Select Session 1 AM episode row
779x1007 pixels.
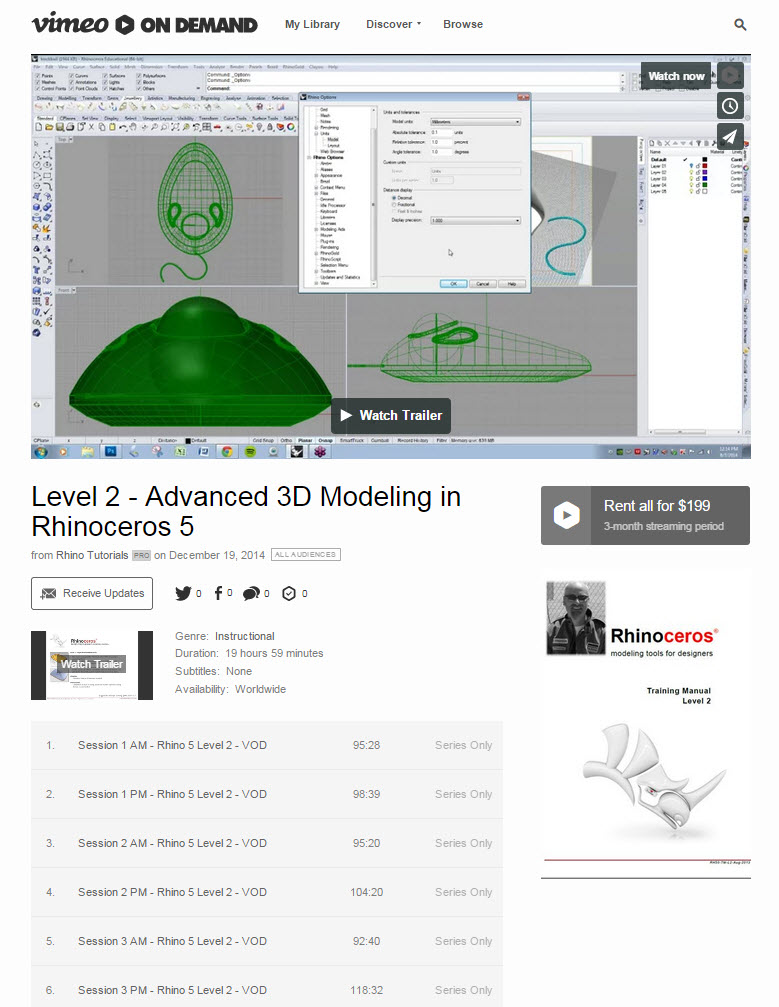point(267,745)
